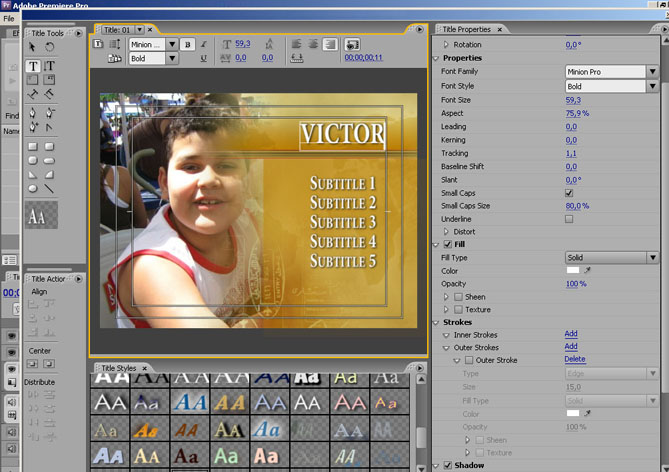The image size is (669, 472).
Task: Enable the Sheen checkbox under Fill
Action: tap(459, 296)
